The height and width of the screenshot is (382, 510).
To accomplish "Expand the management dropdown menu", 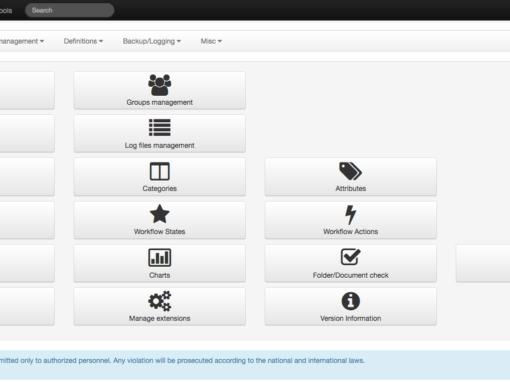I will coord(22,41).
